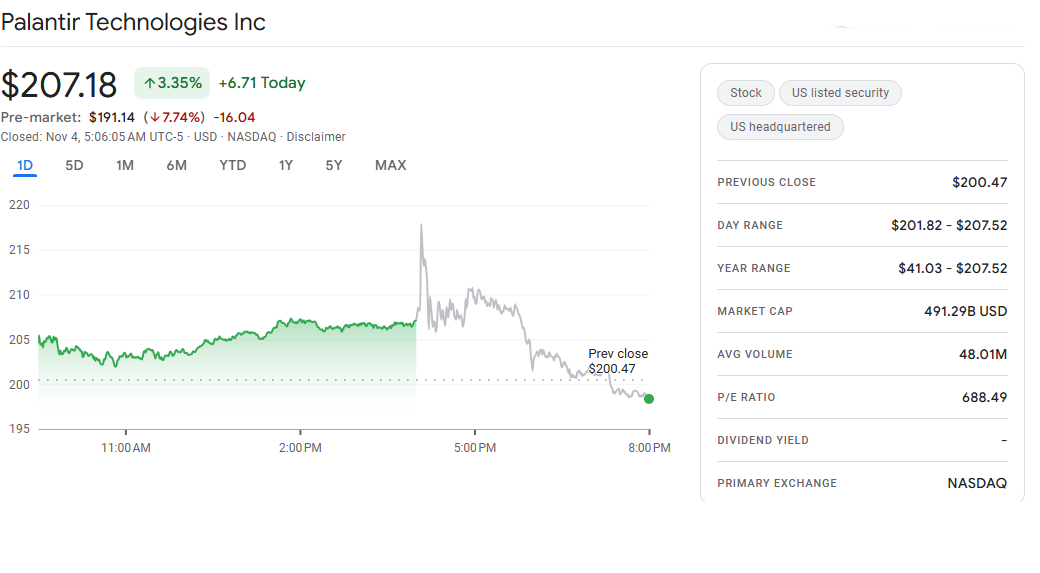Viewport: 1040px width, 573px height.
Task: Click the US listed security chip
Action: tap(840, 93)
